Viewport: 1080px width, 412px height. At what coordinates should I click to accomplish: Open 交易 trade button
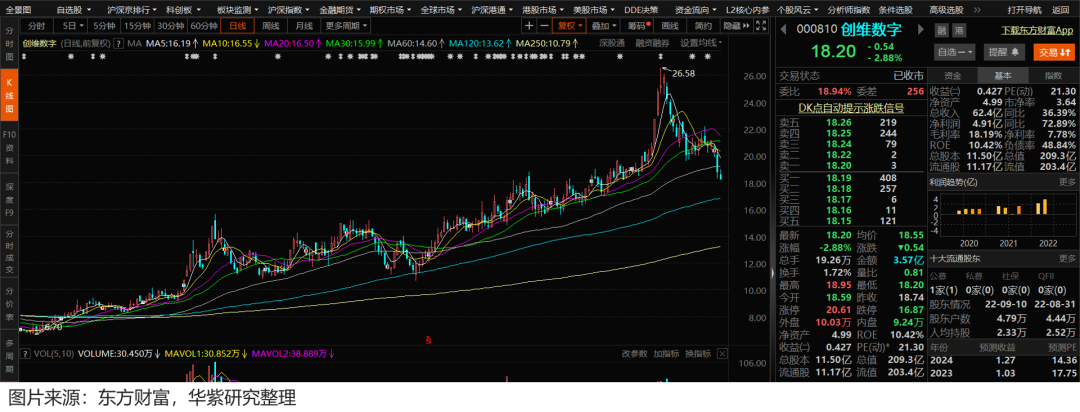1052,52
